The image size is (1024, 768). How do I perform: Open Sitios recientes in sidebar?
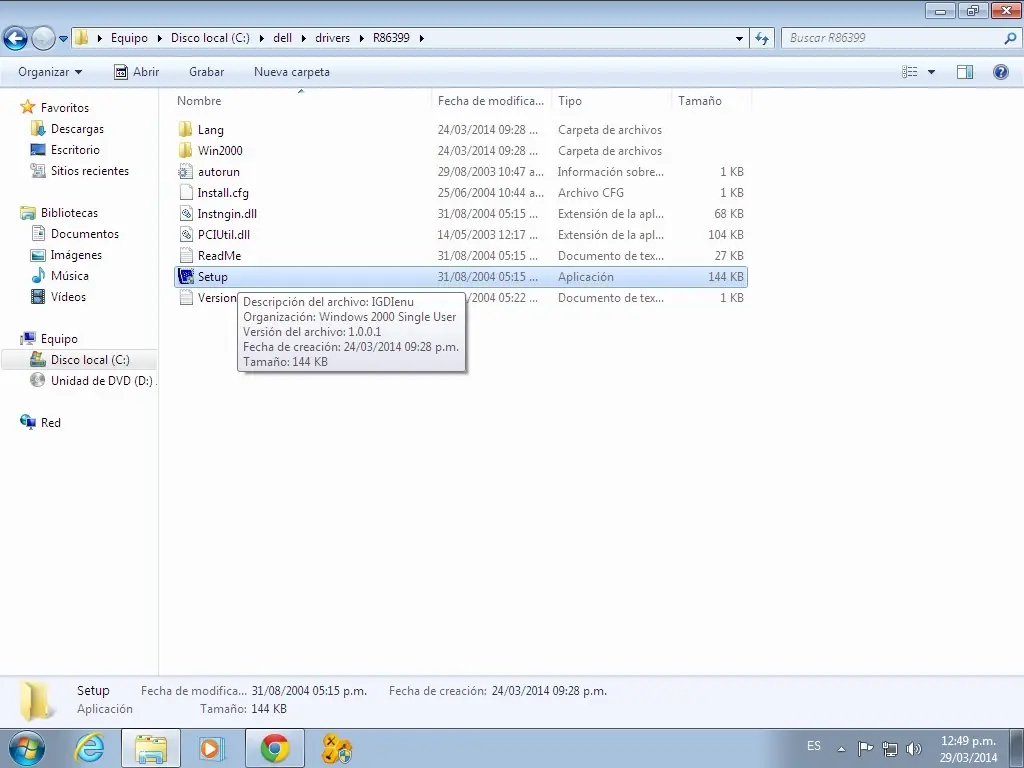[x=89, y=170]
